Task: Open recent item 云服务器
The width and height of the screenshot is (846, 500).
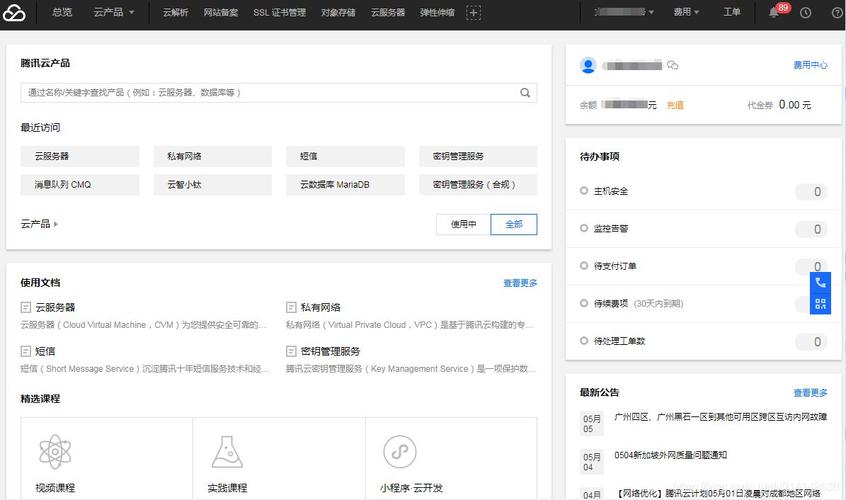Action: click(x=80, y=156)
